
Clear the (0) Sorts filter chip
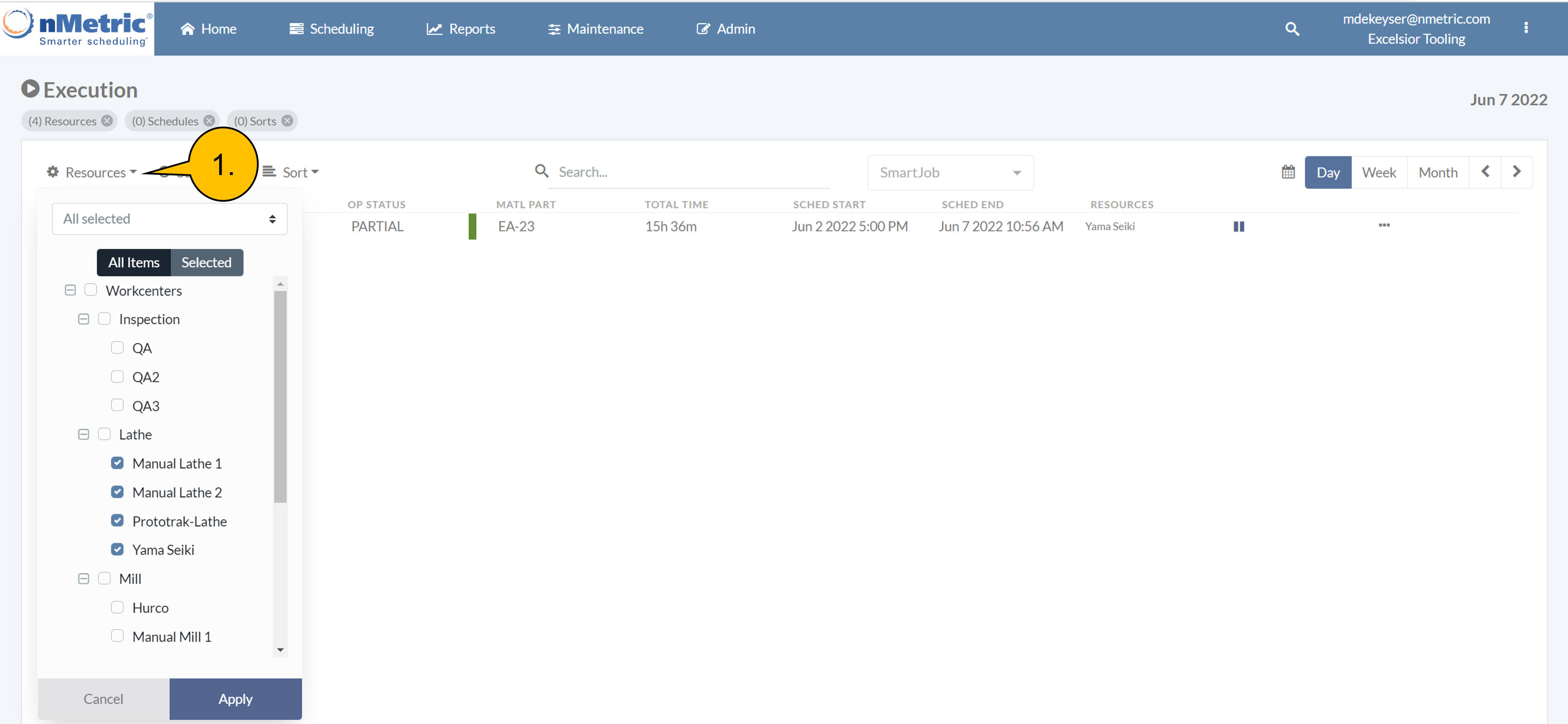click(287, 121)
